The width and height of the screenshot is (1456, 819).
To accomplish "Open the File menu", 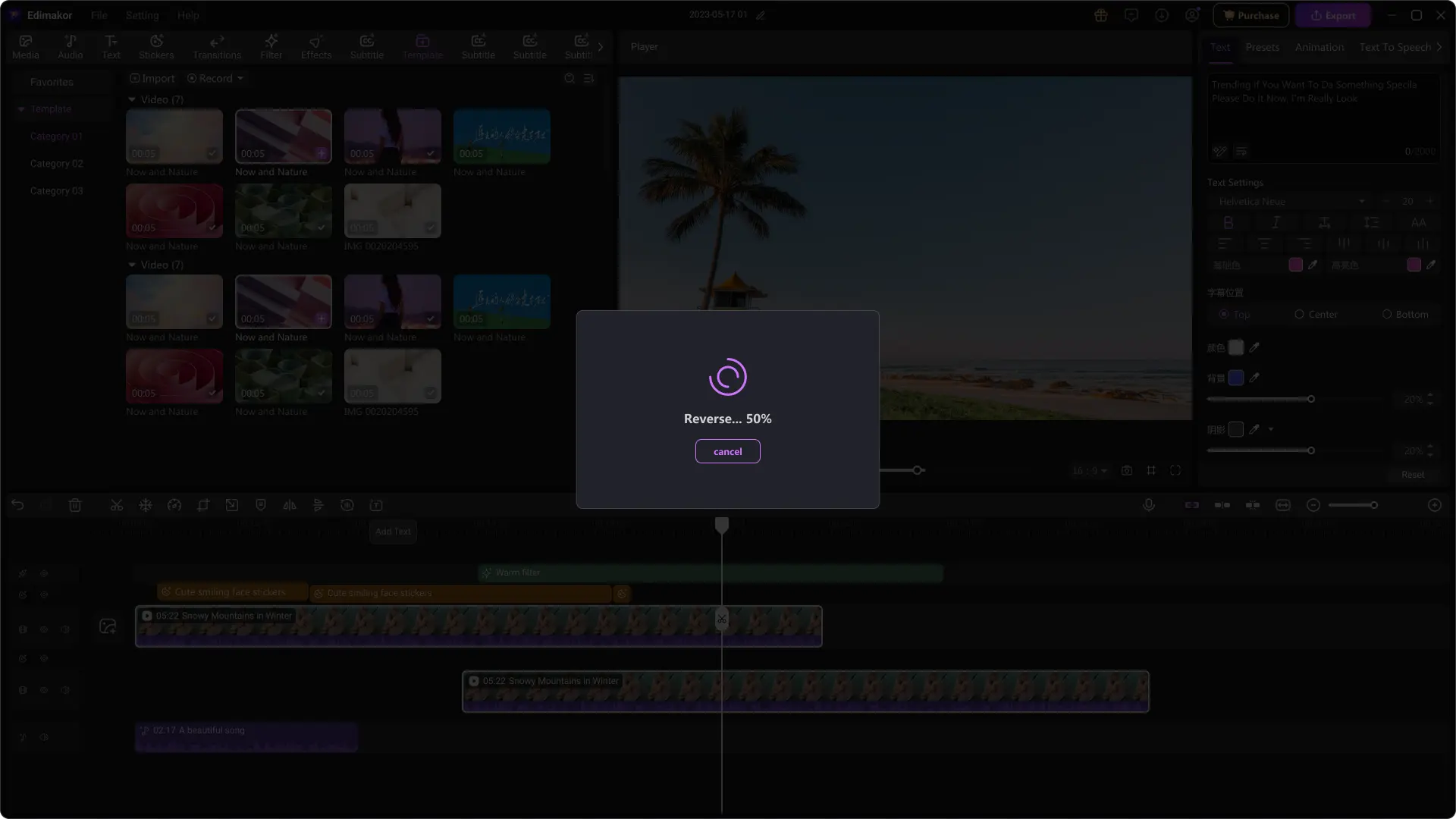I will (99, 15).
